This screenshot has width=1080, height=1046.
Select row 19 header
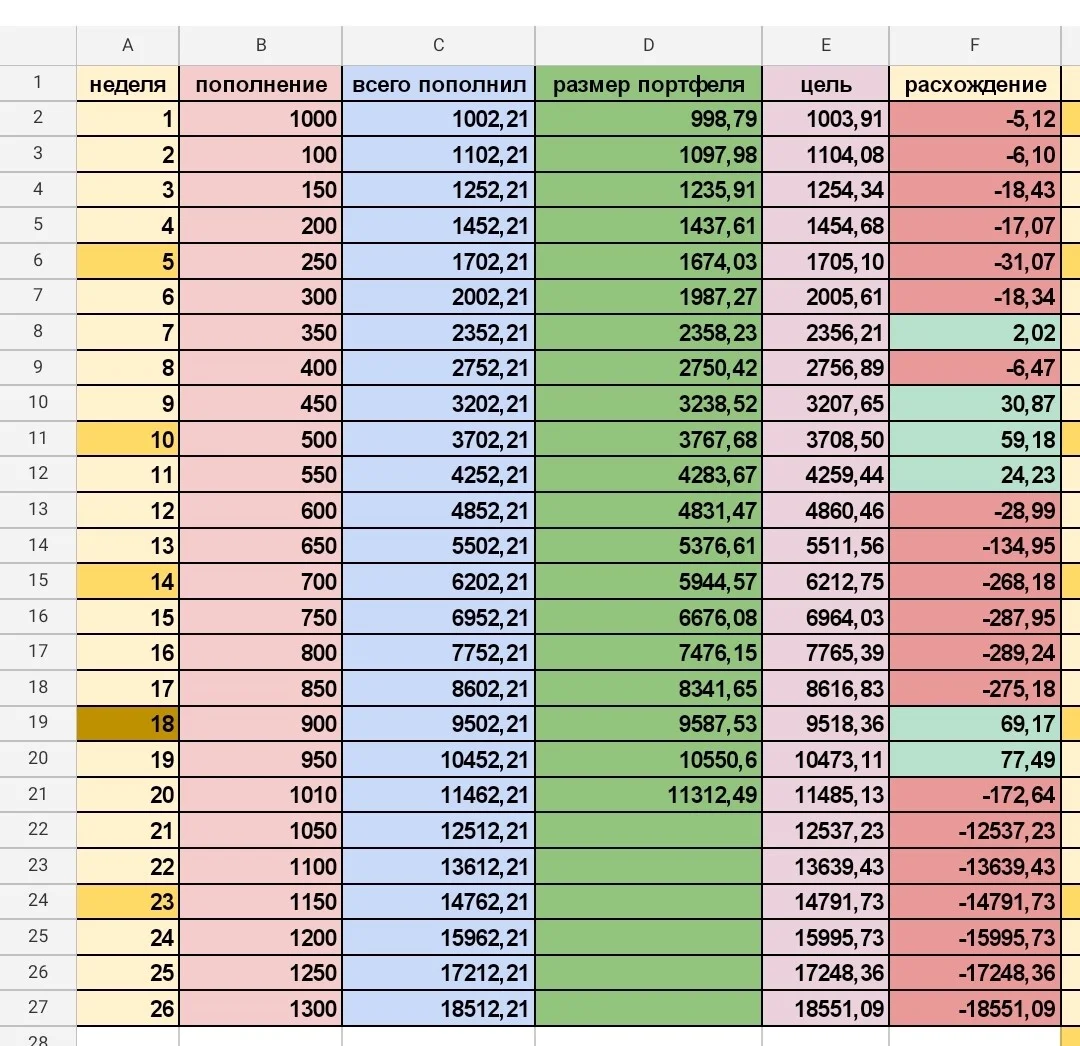[38, 722]
